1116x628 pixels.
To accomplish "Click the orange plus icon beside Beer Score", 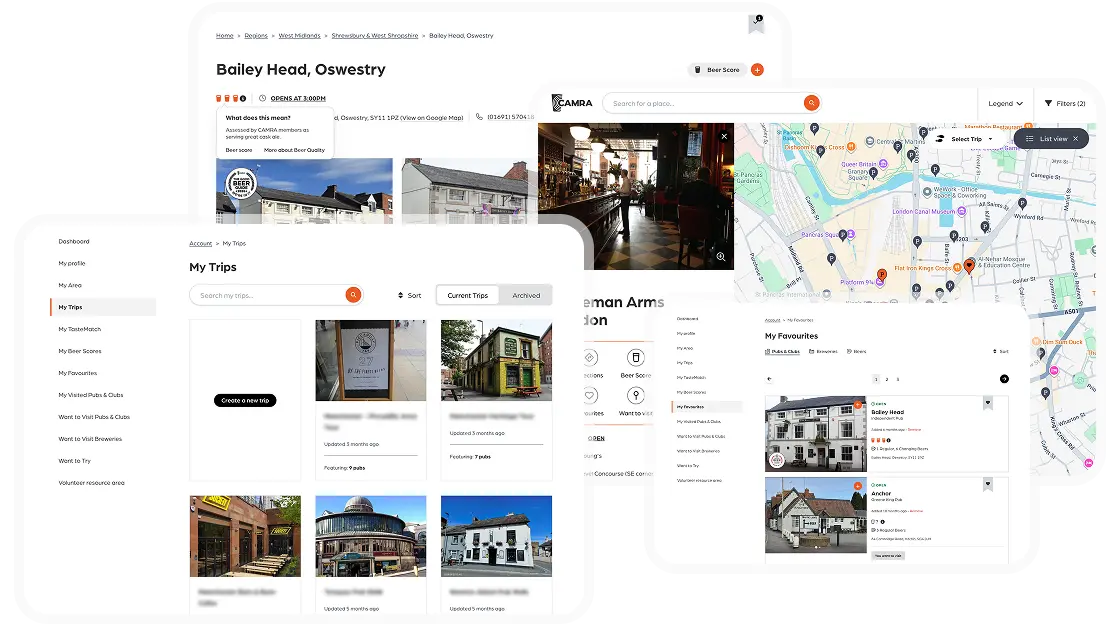I will coord(757,70).
